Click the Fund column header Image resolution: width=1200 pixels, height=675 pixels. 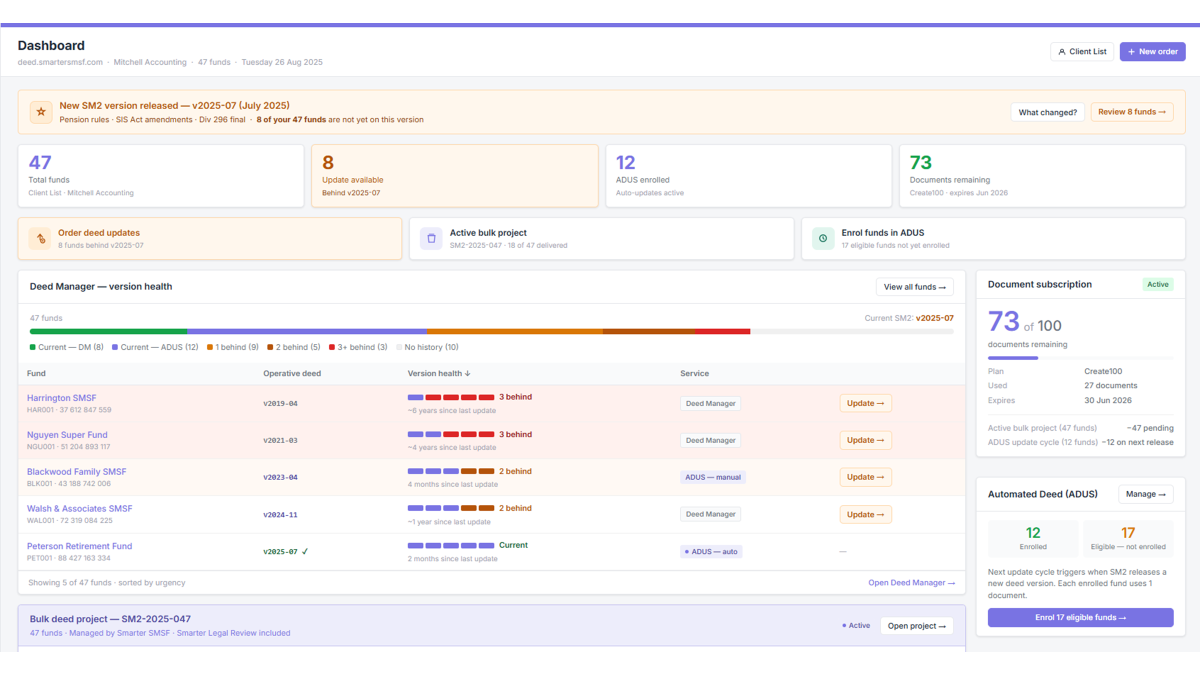coord(36,374)
